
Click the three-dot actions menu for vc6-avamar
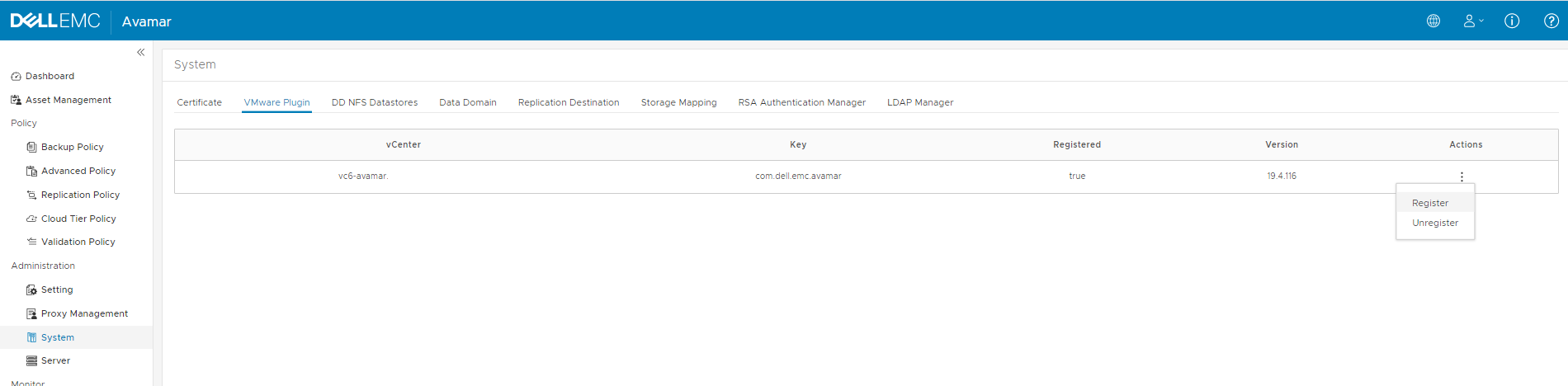[1462, 177]
